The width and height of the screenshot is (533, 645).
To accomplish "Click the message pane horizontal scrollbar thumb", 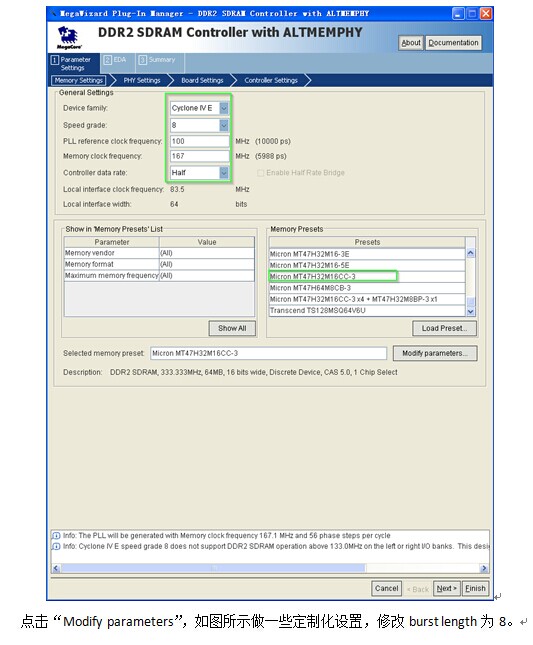I will coord(213,568).
